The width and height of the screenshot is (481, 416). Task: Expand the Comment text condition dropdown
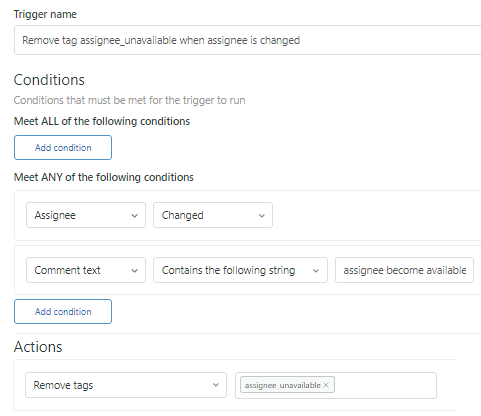click(x=86, y=270)
